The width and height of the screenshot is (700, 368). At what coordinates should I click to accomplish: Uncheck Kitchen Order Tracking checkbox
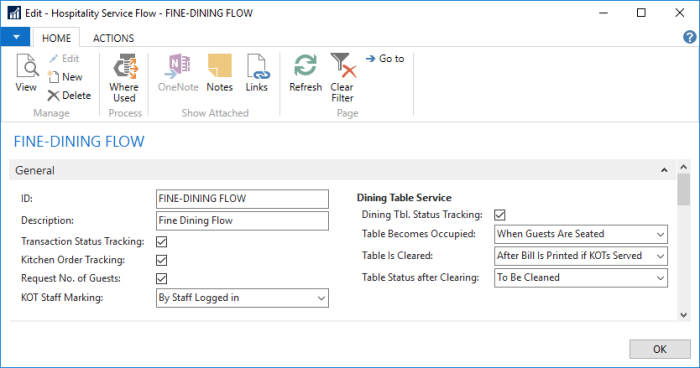162,260
